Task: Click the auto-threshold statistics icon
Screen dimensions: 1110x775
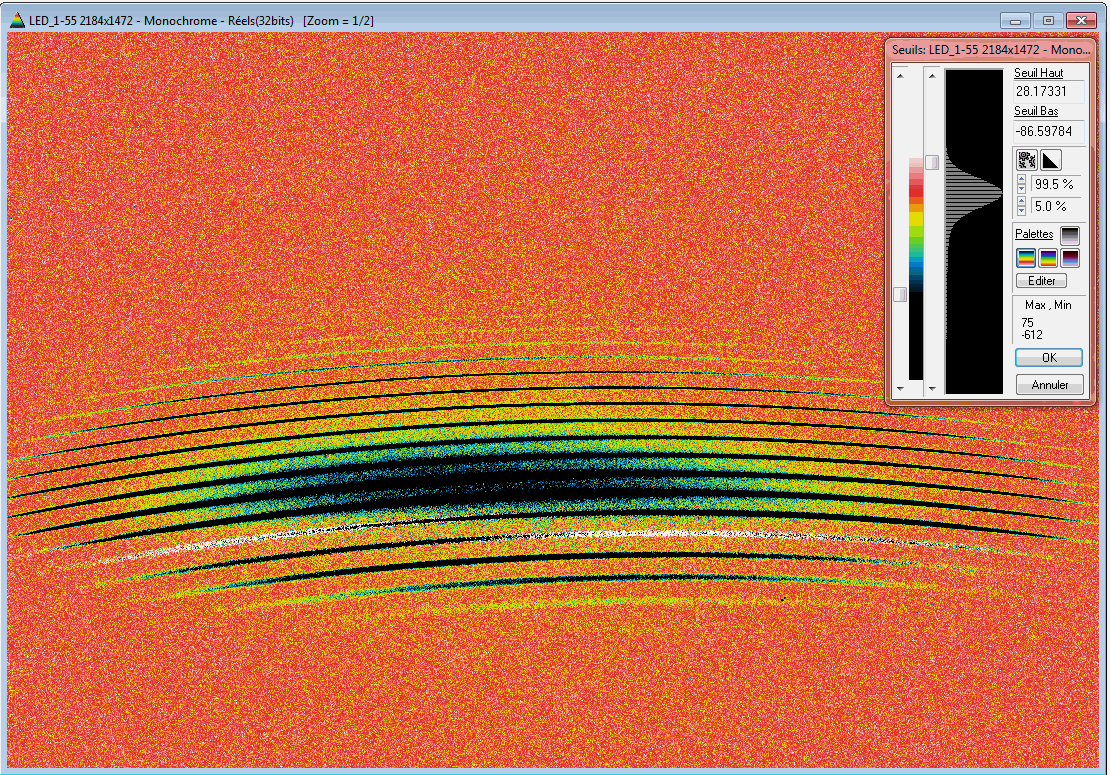Action: [x=1026, y=160]
